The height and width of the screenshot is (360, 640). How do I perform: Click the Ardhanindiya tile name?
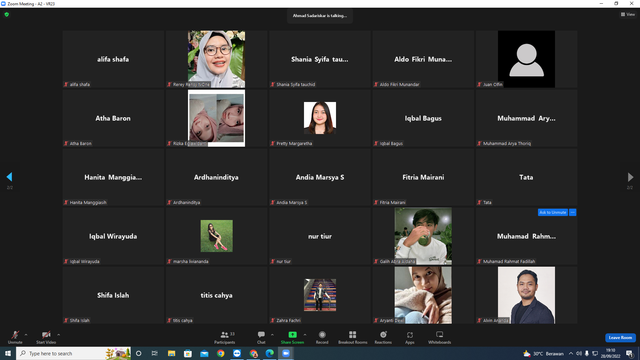[216, 177]
